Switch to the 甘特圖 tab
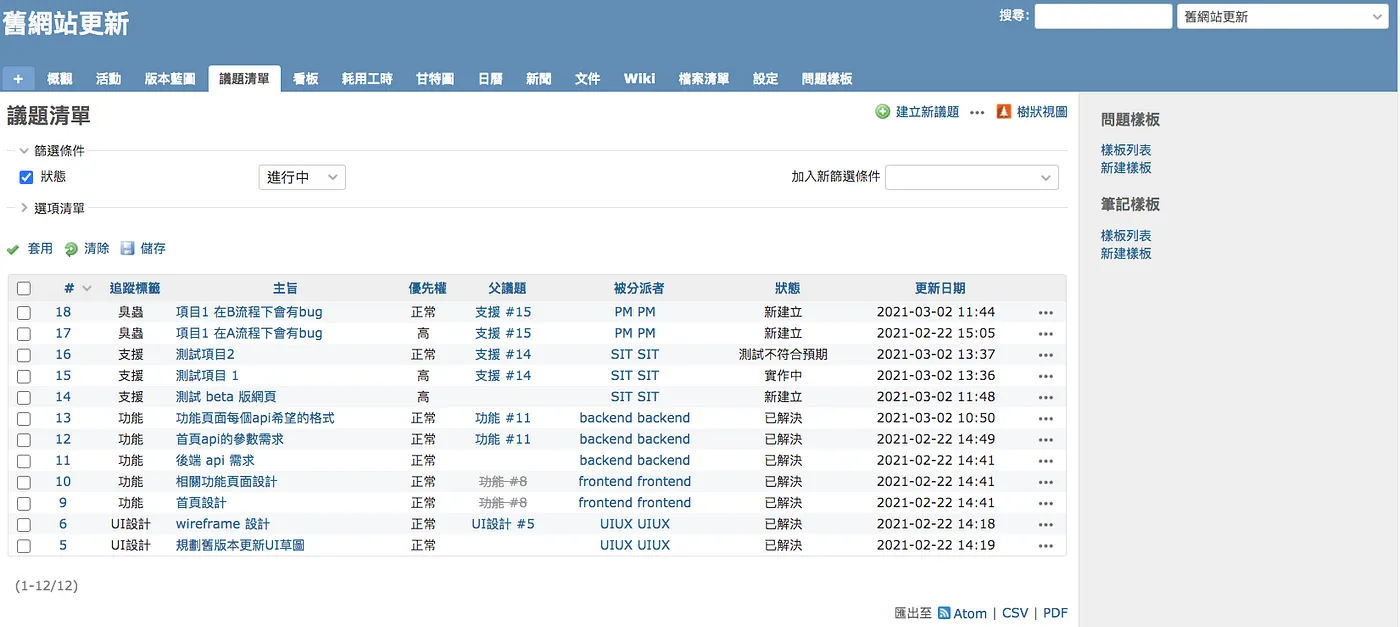The image size is (1400, 627). (435, 79)
